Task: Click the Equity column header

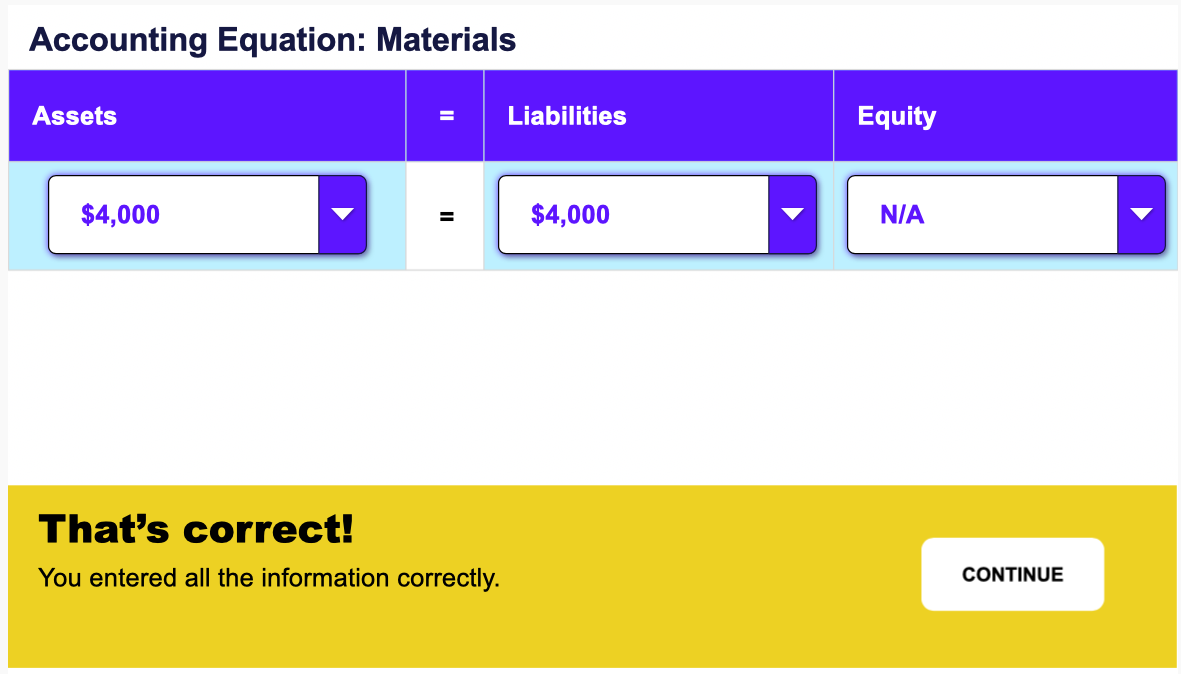Action: [897, 116]
